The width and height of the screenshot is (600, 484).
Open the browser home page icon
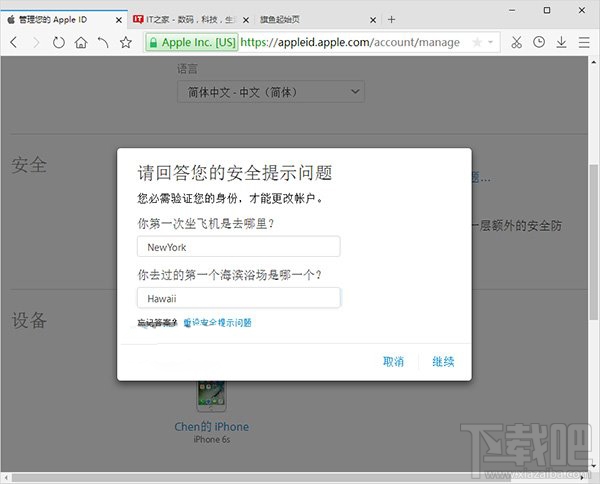tap(81, 42)
